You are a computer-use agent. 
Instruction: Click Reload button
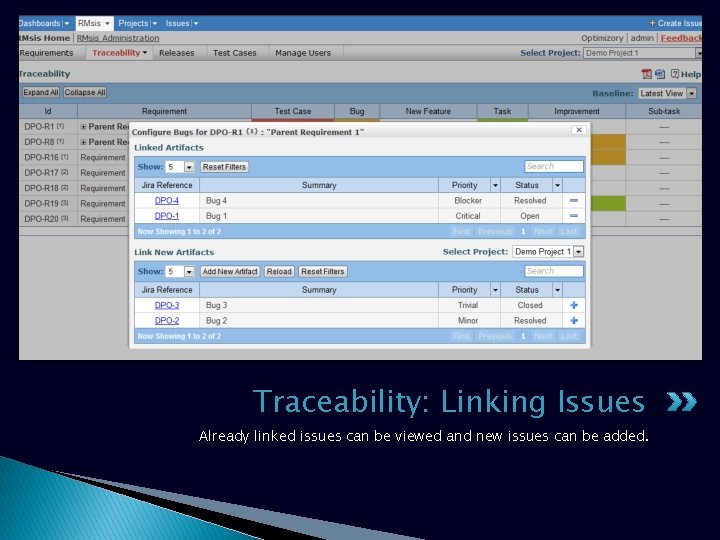pos(279,272)
